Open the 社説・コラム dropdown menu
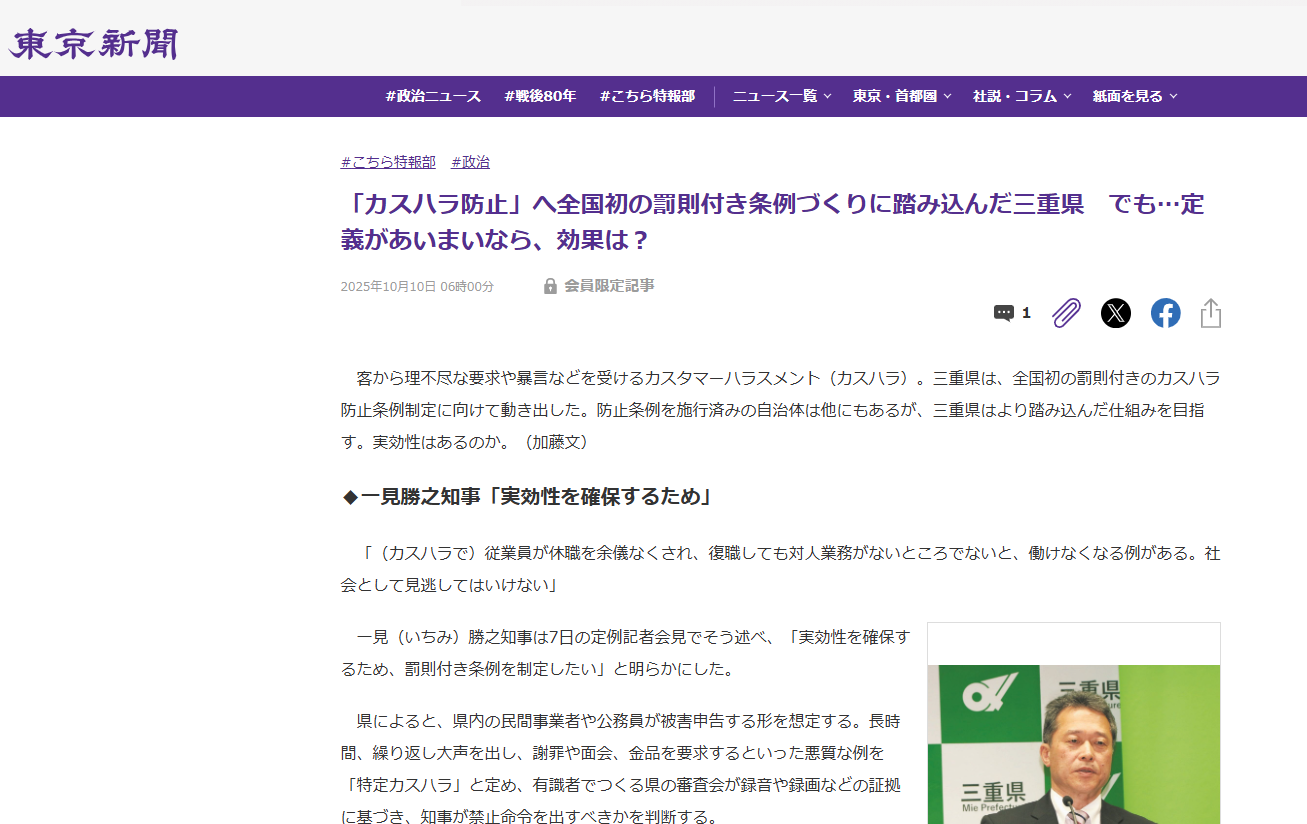The height and width of the screenshot is (824, 1307). pos(1021,96)
